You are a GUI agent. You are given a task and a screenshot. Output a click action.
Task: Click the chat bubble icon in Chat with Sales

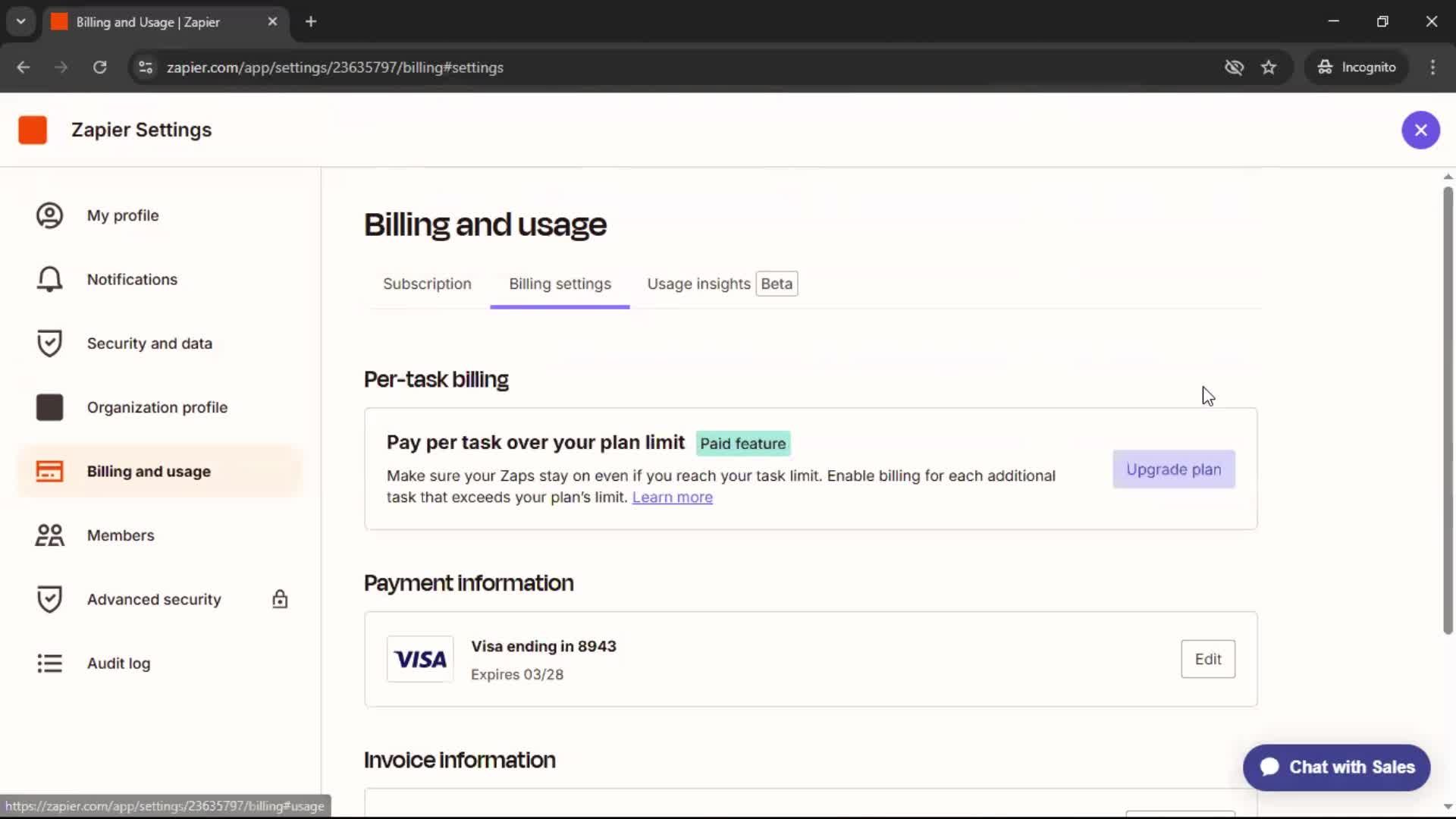1269,767
